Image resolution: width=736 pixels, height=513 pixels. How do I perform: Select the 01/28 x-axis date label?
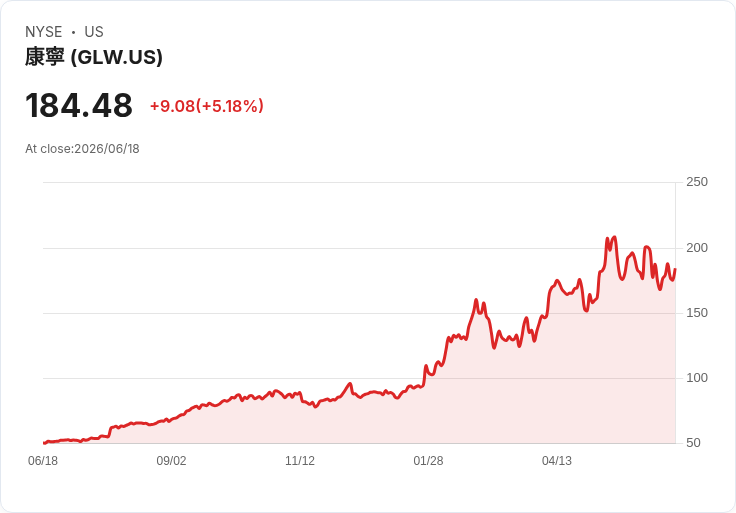tap(428, 461)
